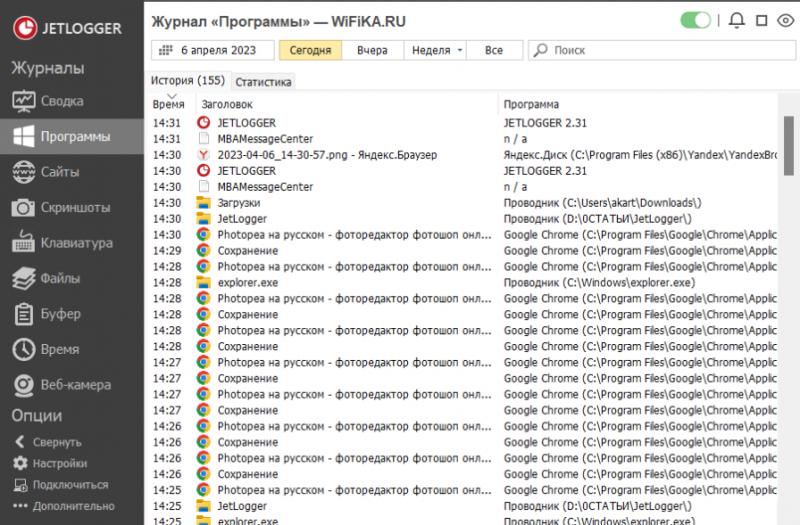800x525 pixels.
Task: Click the vertical scrollbar thumb
Action: pos(789,145)
